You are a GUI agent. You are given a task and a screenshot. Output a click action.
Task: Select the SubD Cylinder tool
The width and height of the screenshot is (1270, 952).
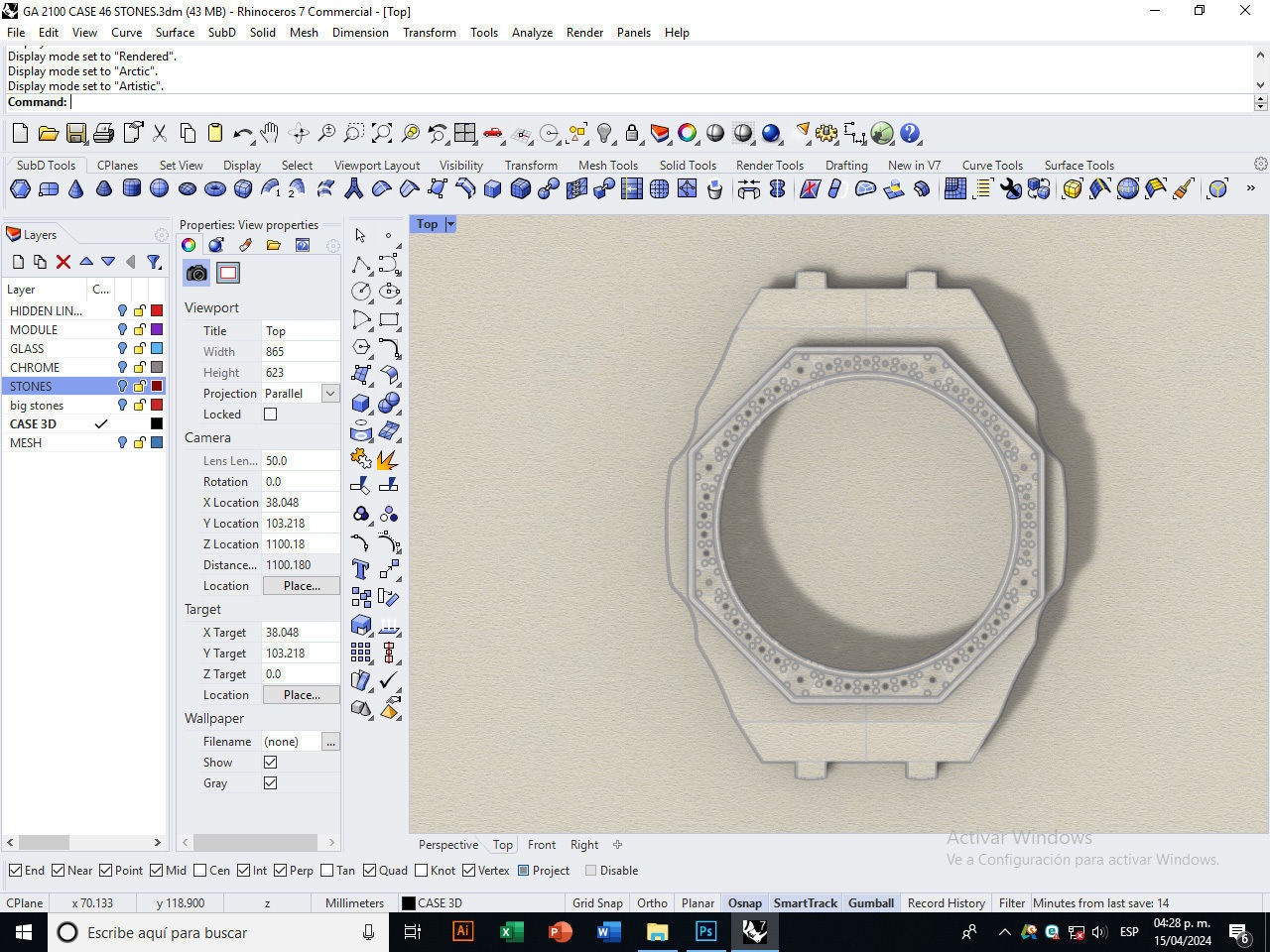132,188
